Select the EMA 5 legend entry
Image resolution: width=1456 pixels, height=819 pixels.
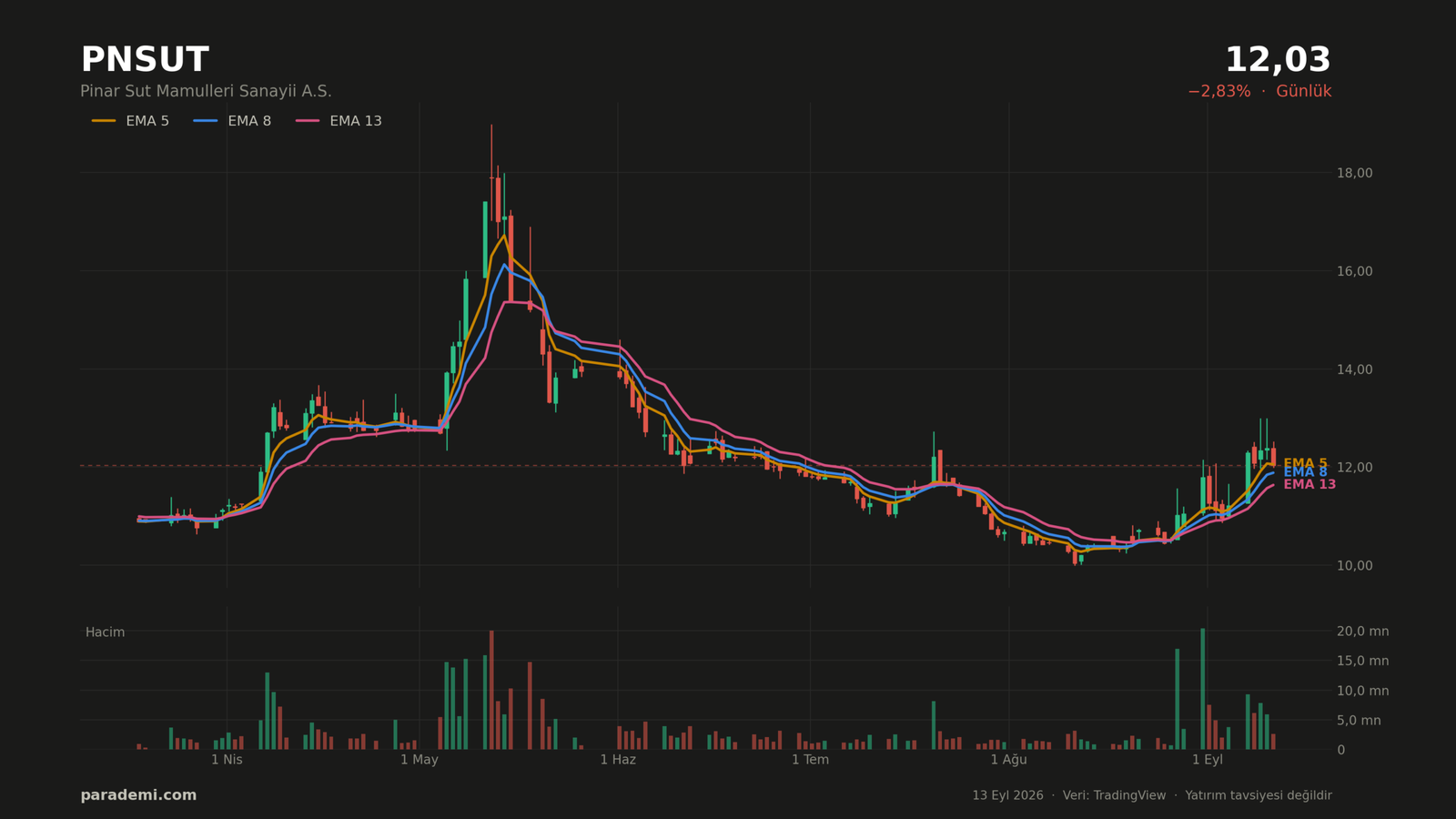tap(130, 121)
